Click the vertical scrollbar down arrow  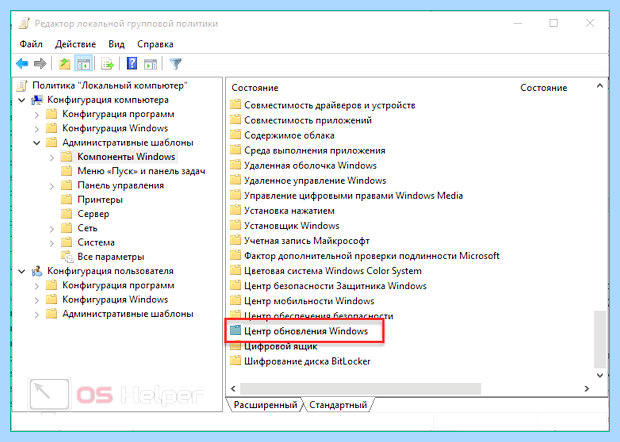click(x=600, y=375)
